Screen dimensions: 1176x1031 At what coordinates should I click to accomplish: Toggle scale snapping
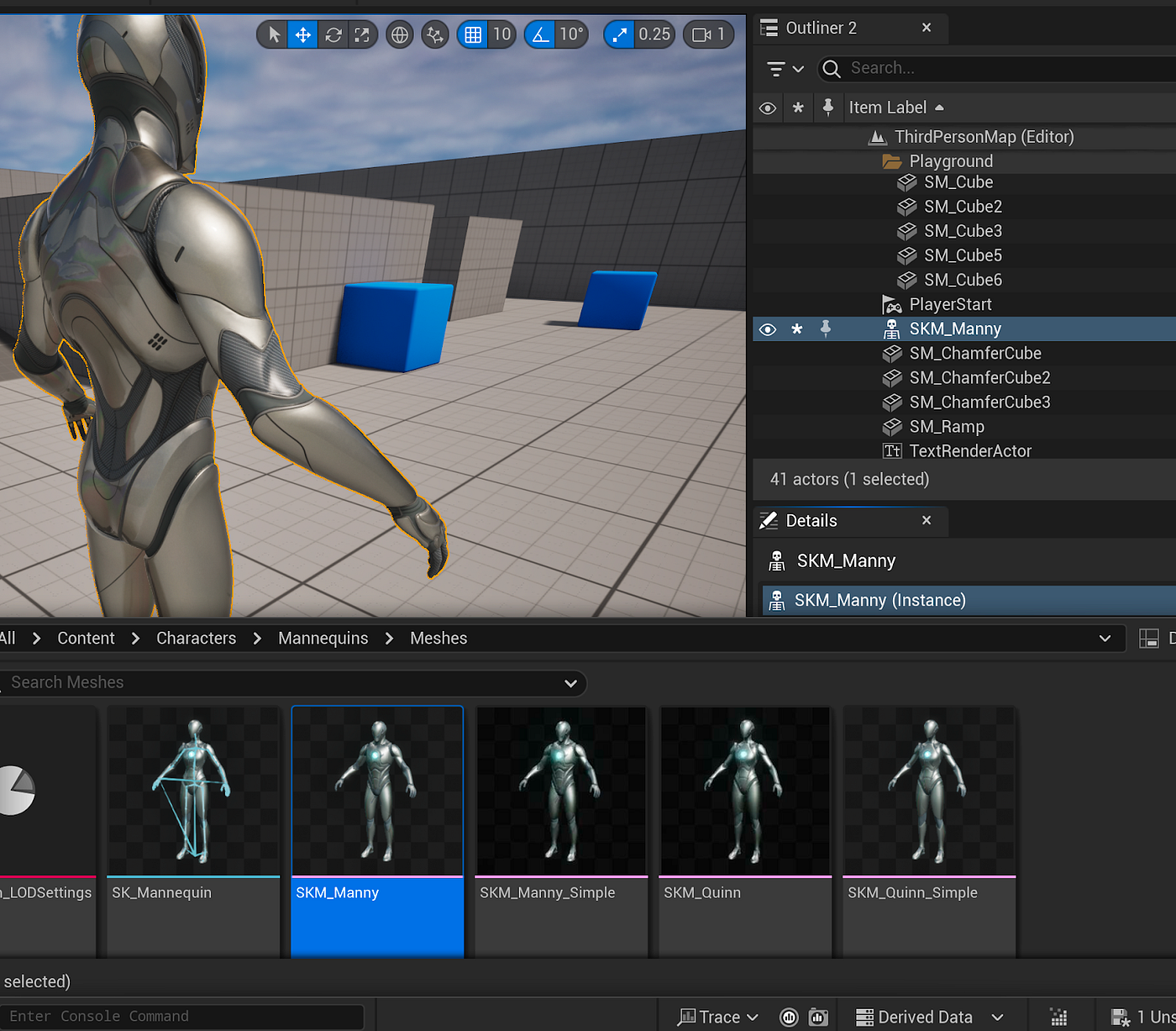coord(619,34)
